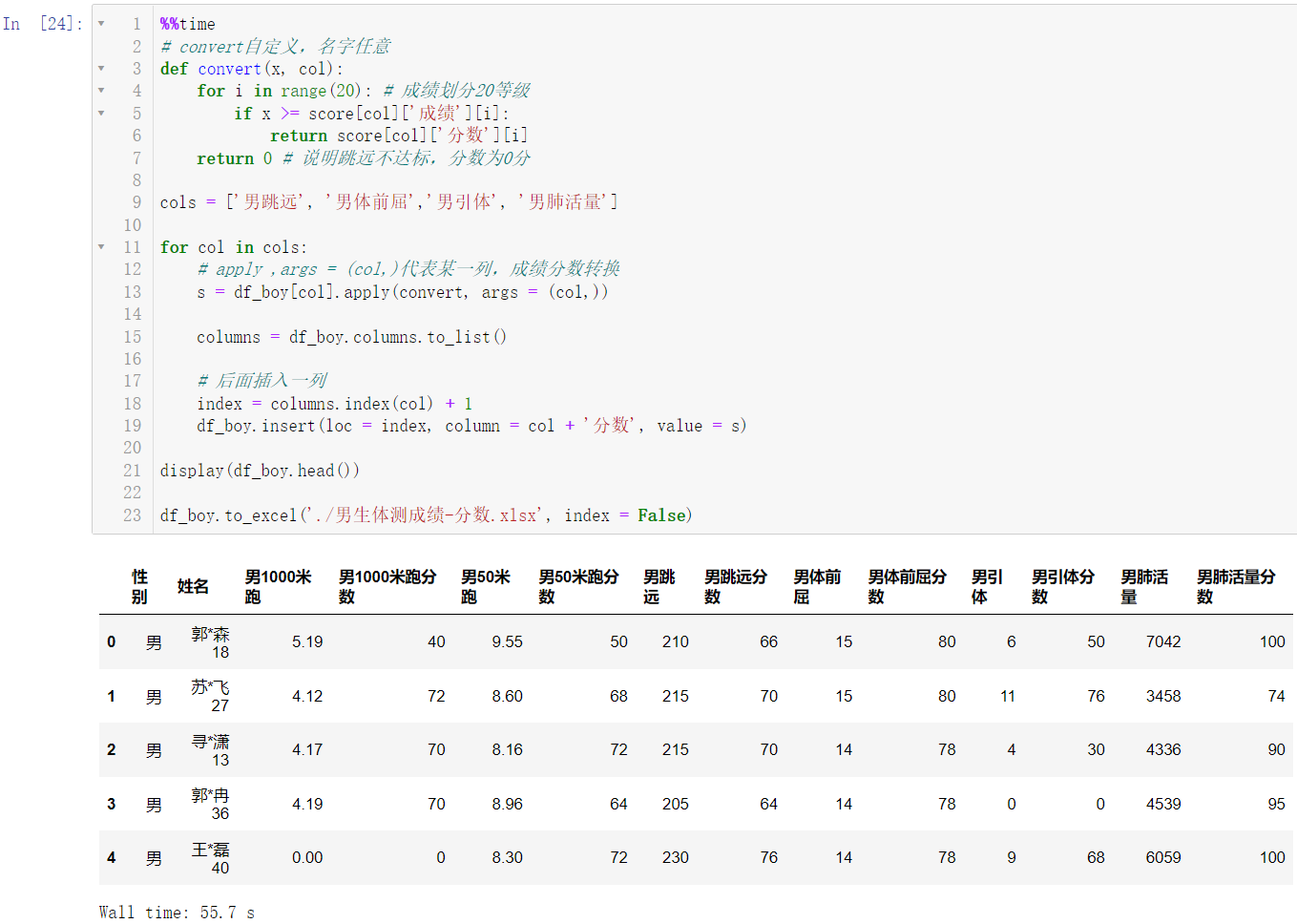Click the name cell 王*磊 40
This screenshot has height=924, width=1297.
pos(211,858)
